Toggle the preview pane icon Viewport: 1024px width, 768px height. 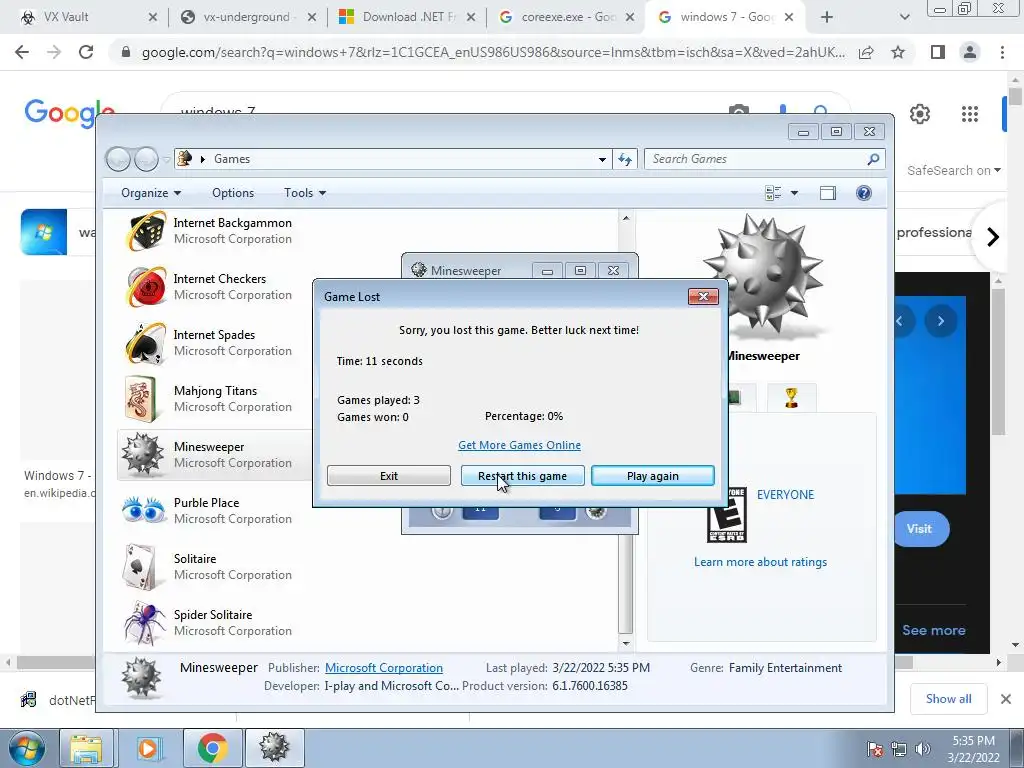(827, 193)
